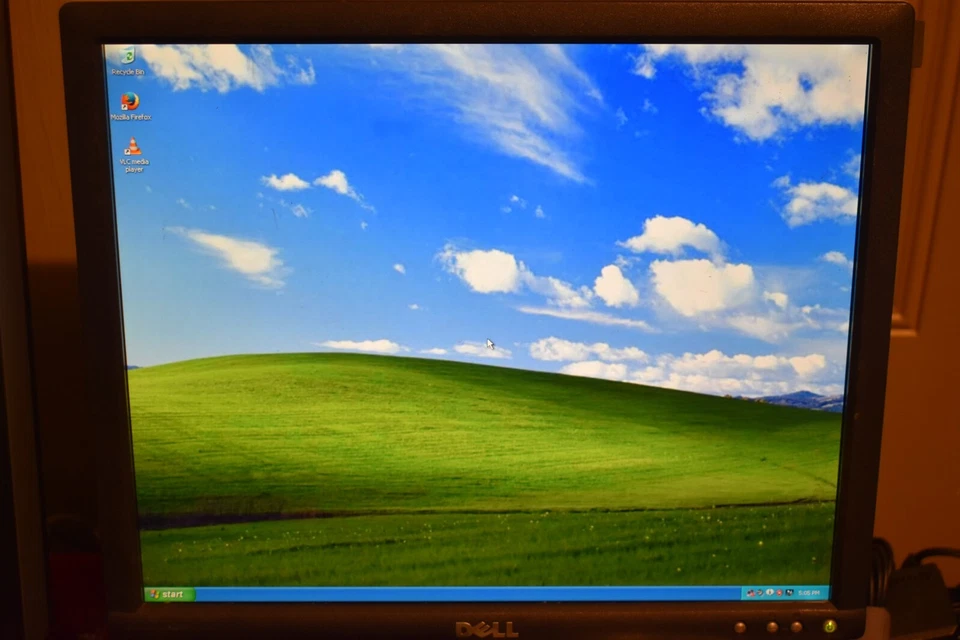Click an empty area of the taskbar
Image resolution: width=960 pixels, height=640 pixels.
pyautogui.click(x=450, y=593)
